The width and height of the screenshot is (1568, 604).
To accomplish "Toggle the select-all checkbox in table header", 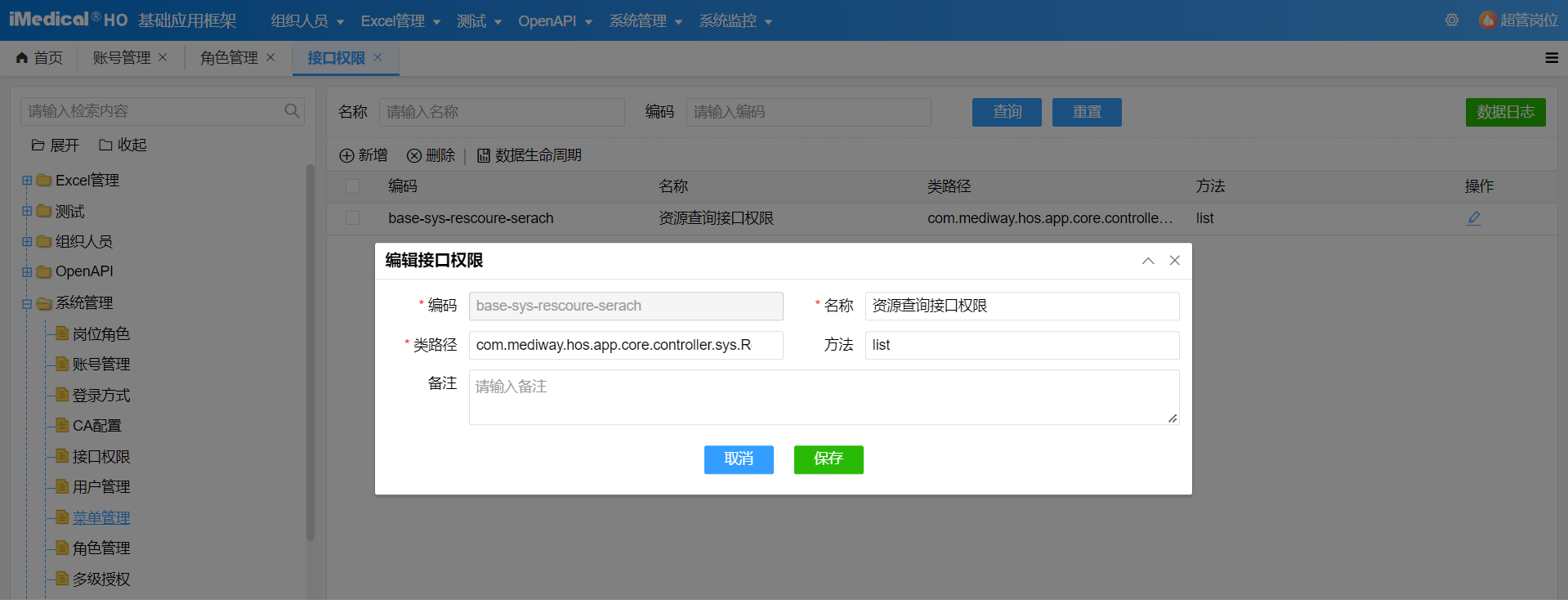I will pos(352,186).
